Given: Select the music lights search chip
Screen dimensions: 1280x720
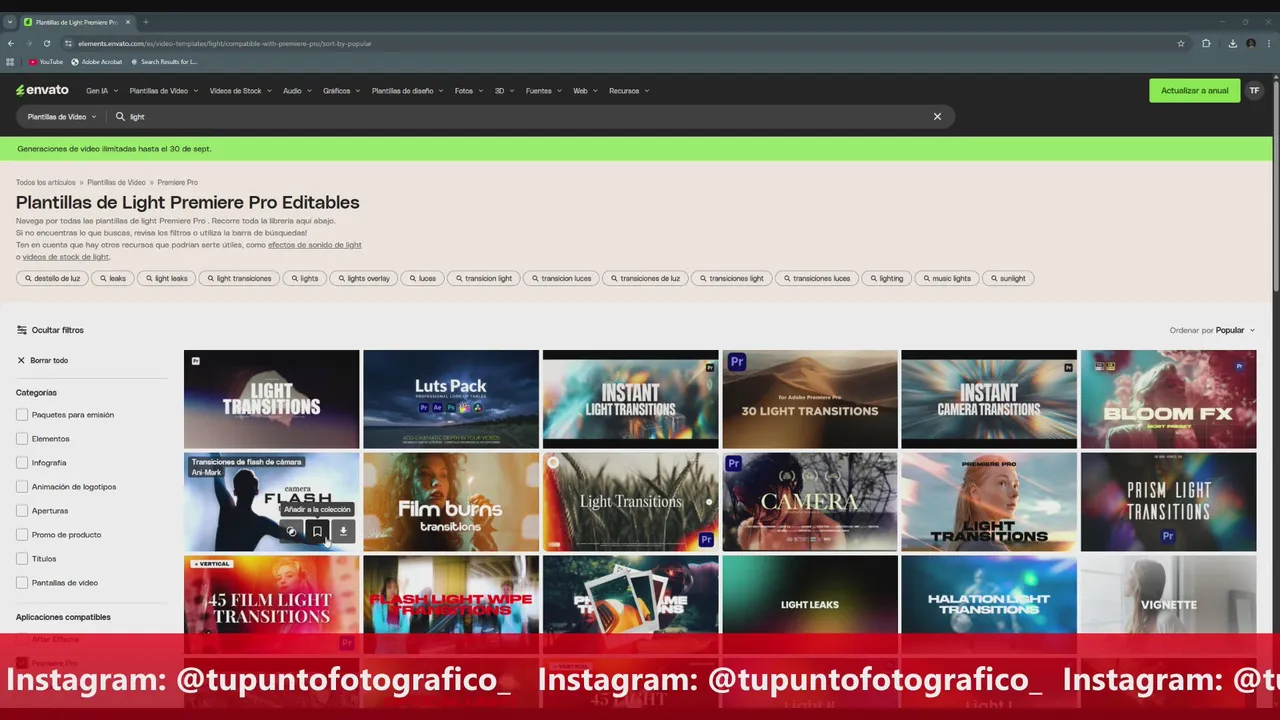Looking at the screenshot, I should 946,279.
